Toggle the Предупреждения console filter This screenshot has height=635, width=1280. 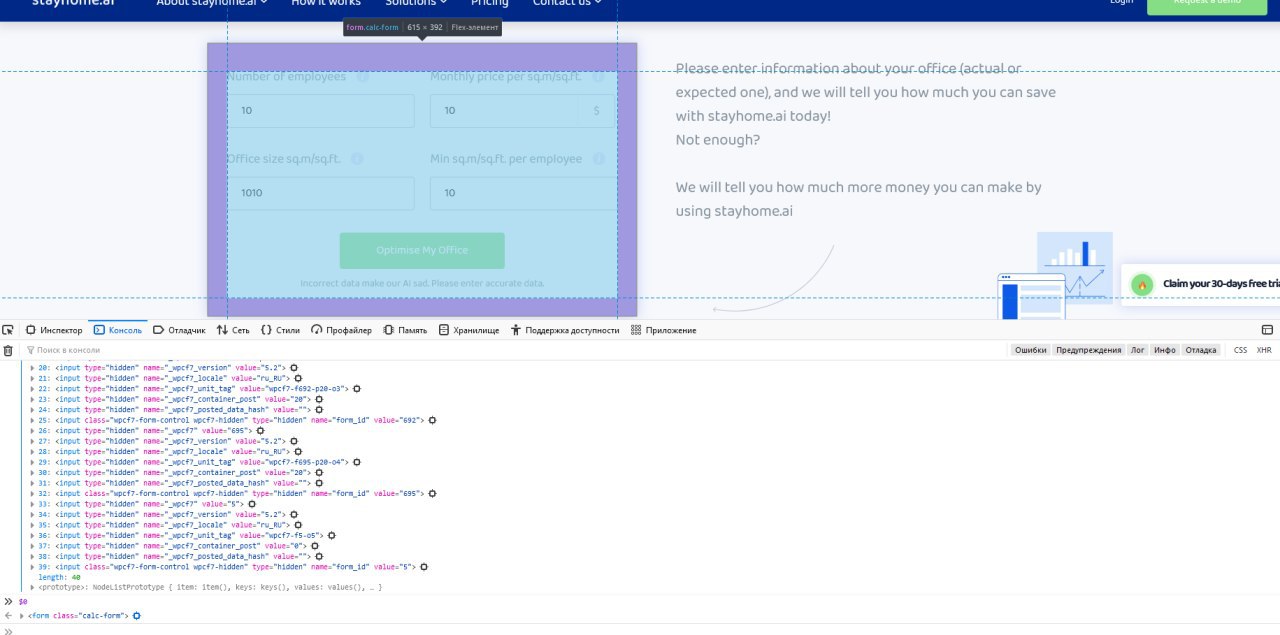(1089, 350)
